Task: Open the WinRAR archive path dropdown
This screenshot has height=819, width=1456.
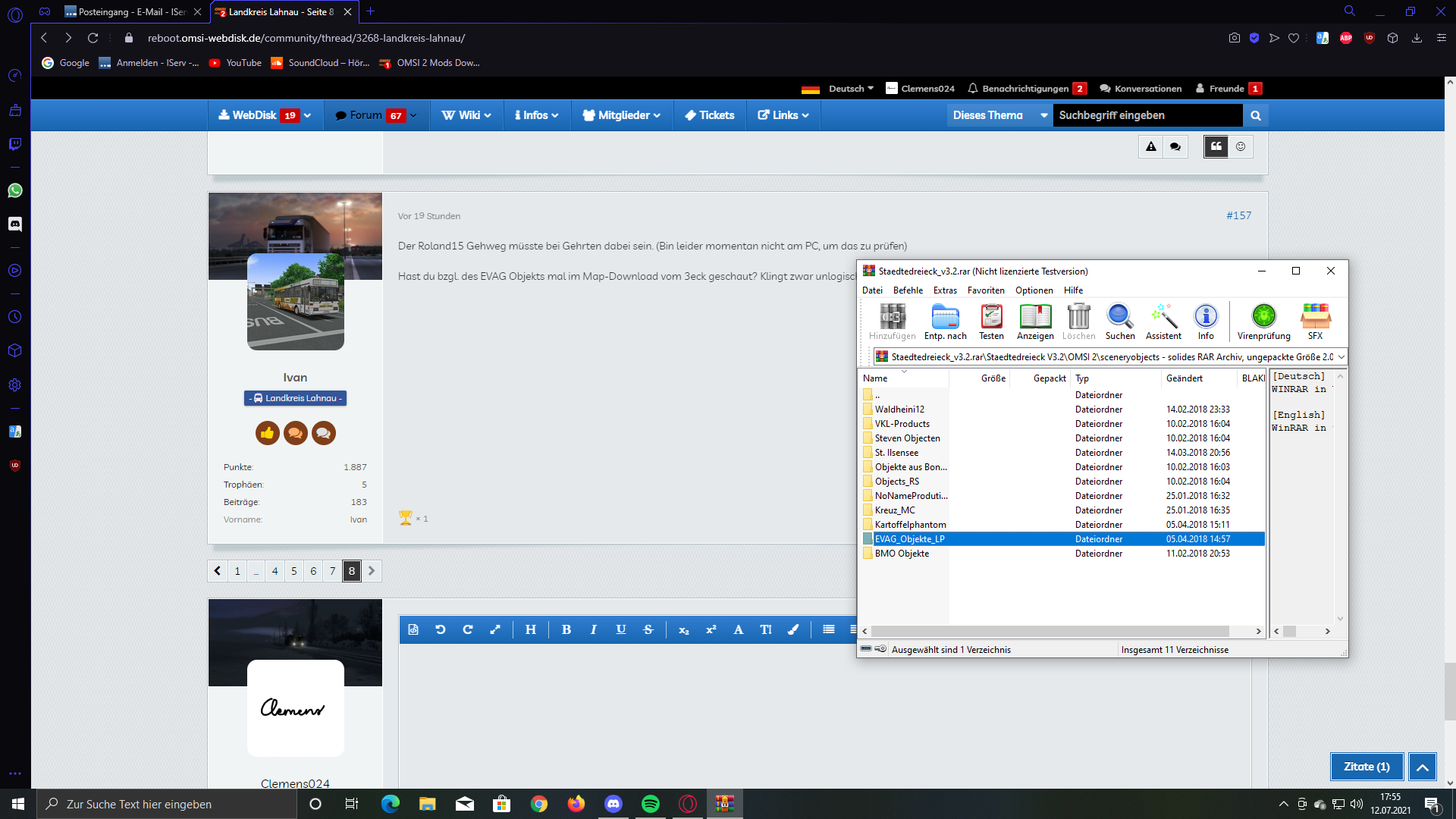Action: pos(1341,356)
